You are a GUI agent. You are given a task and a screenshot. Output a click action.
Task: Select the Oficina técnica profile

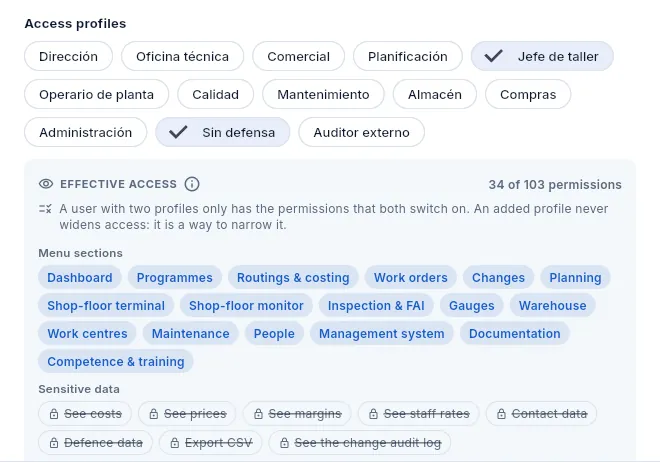[x=183, y=56]
